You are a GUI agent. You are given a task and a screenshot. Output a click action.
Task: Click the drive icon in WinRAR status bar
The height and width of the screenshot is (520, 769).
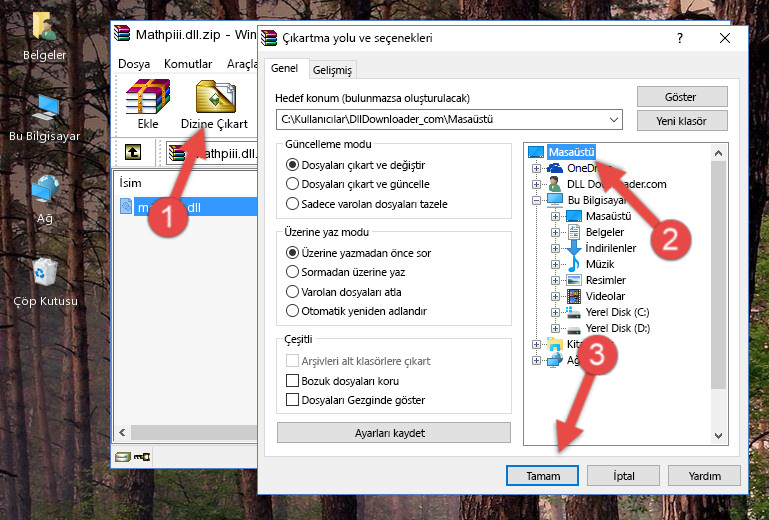coord(123,457)
